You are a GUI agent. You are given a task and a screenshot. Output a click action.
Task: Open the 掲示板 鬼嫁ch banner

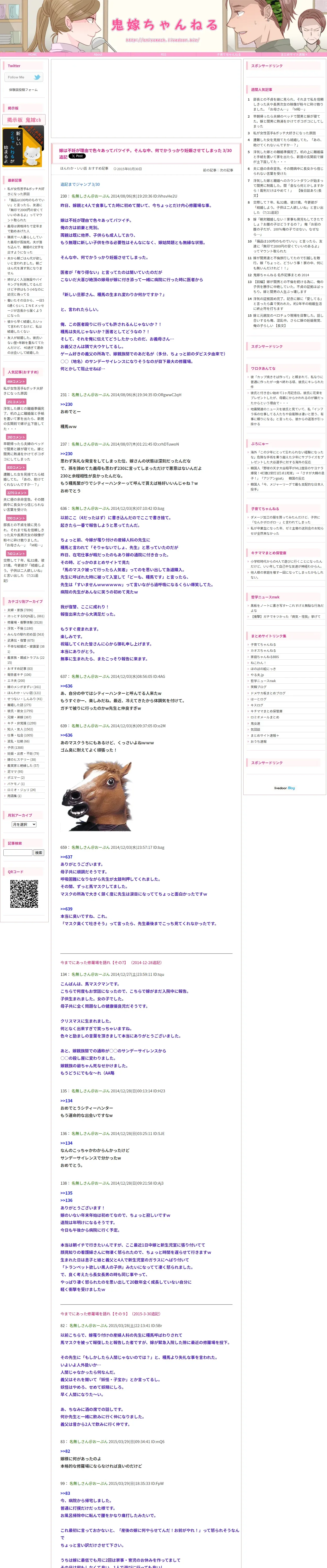[24, 120]
